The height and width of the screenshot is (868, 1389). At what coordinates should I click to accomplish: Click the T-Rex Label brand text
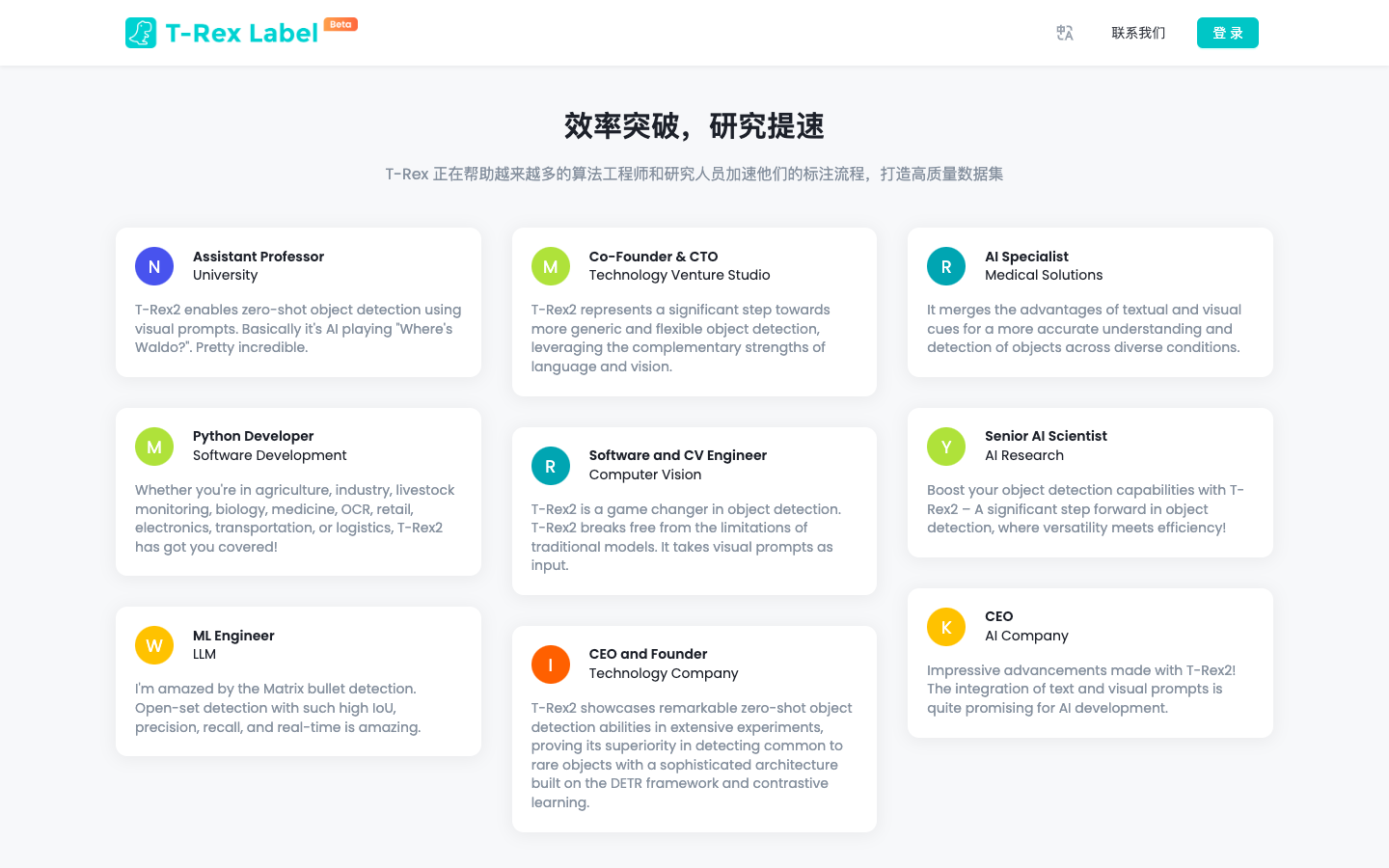tap(242, 33)
